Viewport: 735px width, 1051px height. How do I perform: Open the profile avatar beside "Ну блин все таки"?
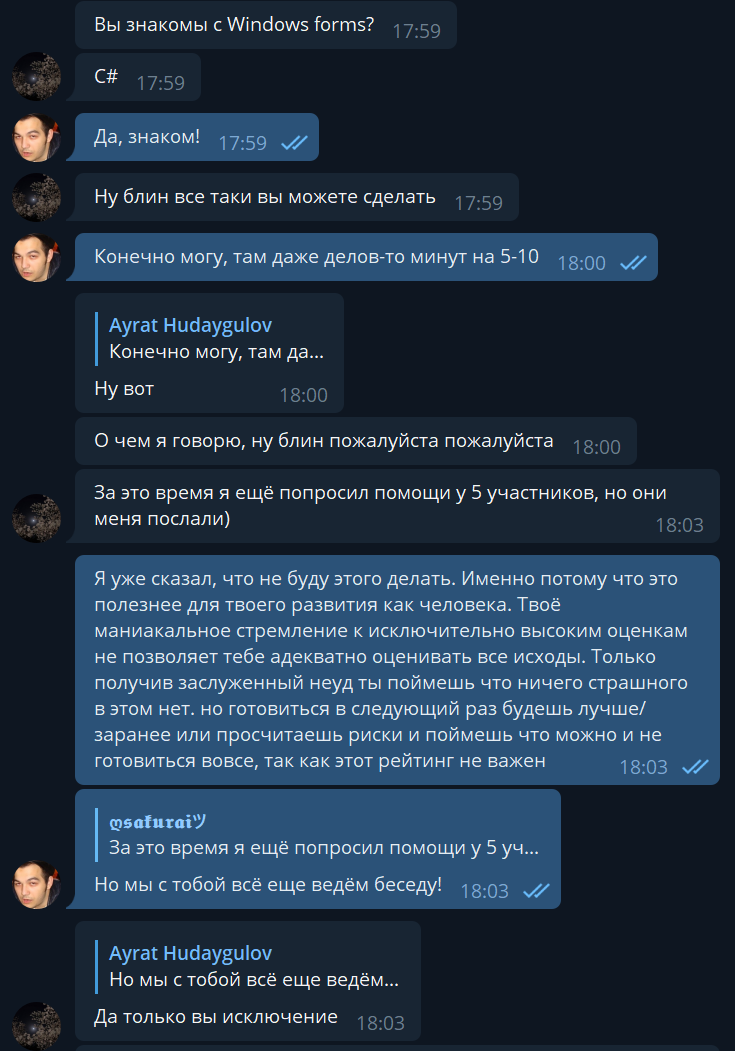[x=37, y=197]
